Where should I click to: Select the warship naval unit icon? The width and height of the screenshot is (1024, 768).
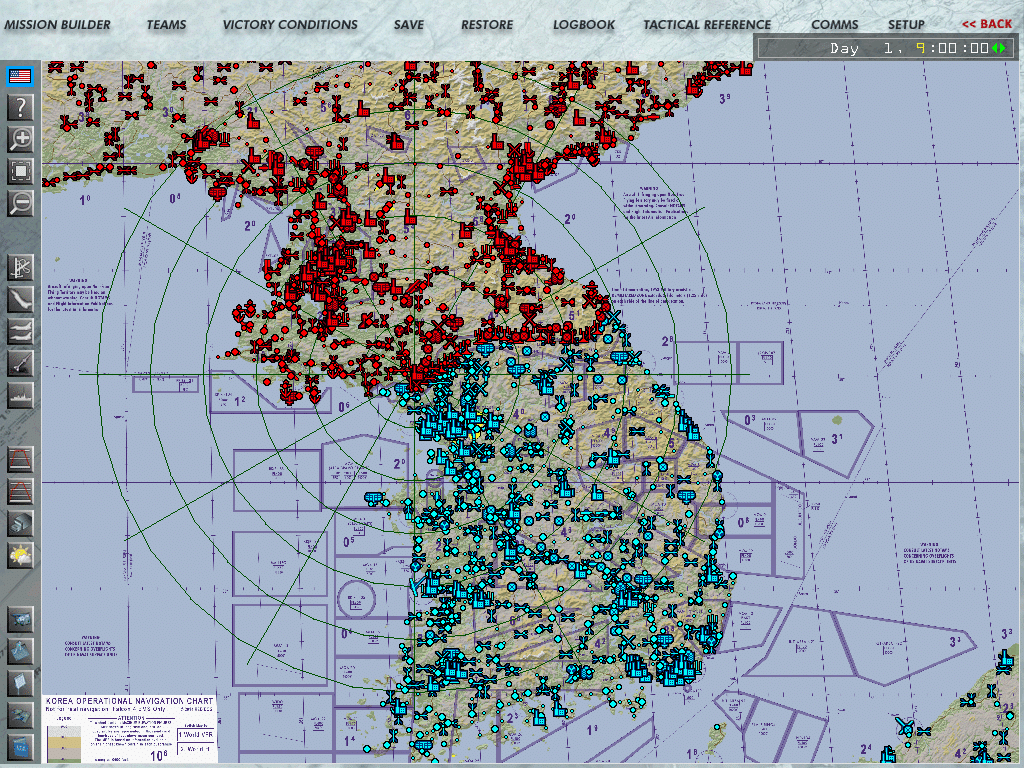tap(20, 395)
